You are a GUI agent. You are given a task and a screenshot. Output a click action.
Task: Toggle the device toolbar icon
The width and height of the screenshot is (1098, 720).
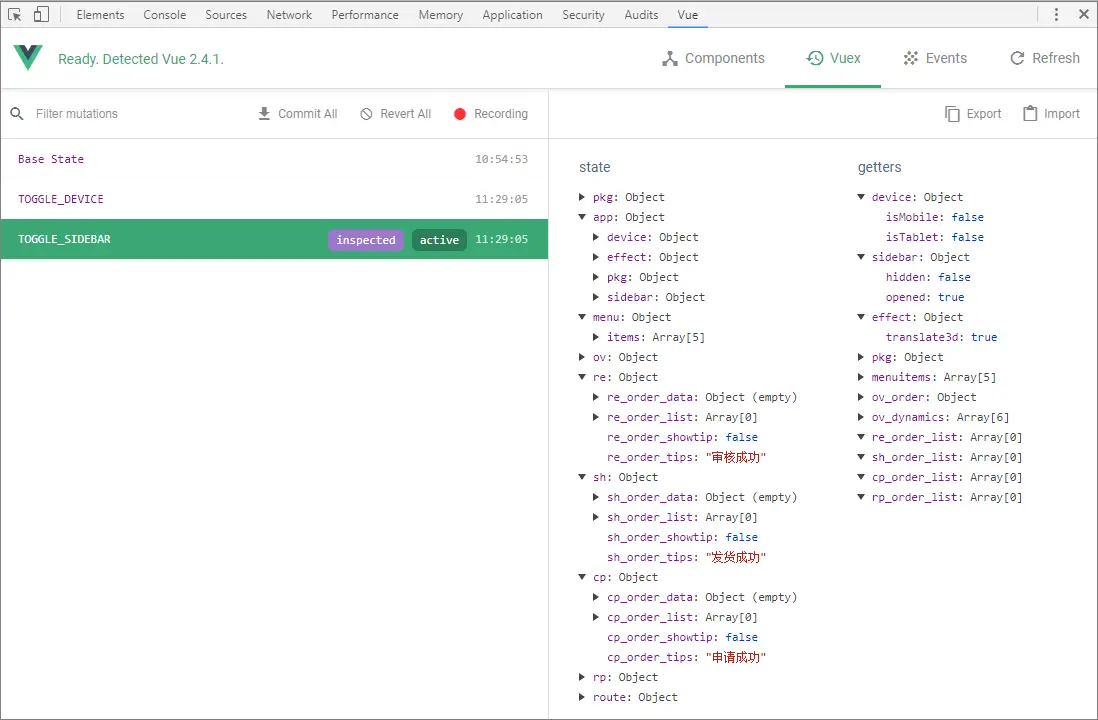41,15
